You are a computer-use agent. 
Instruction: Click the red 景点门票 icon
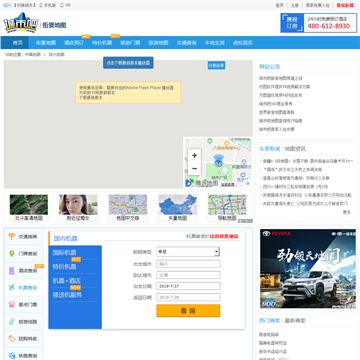coord(12,305)
